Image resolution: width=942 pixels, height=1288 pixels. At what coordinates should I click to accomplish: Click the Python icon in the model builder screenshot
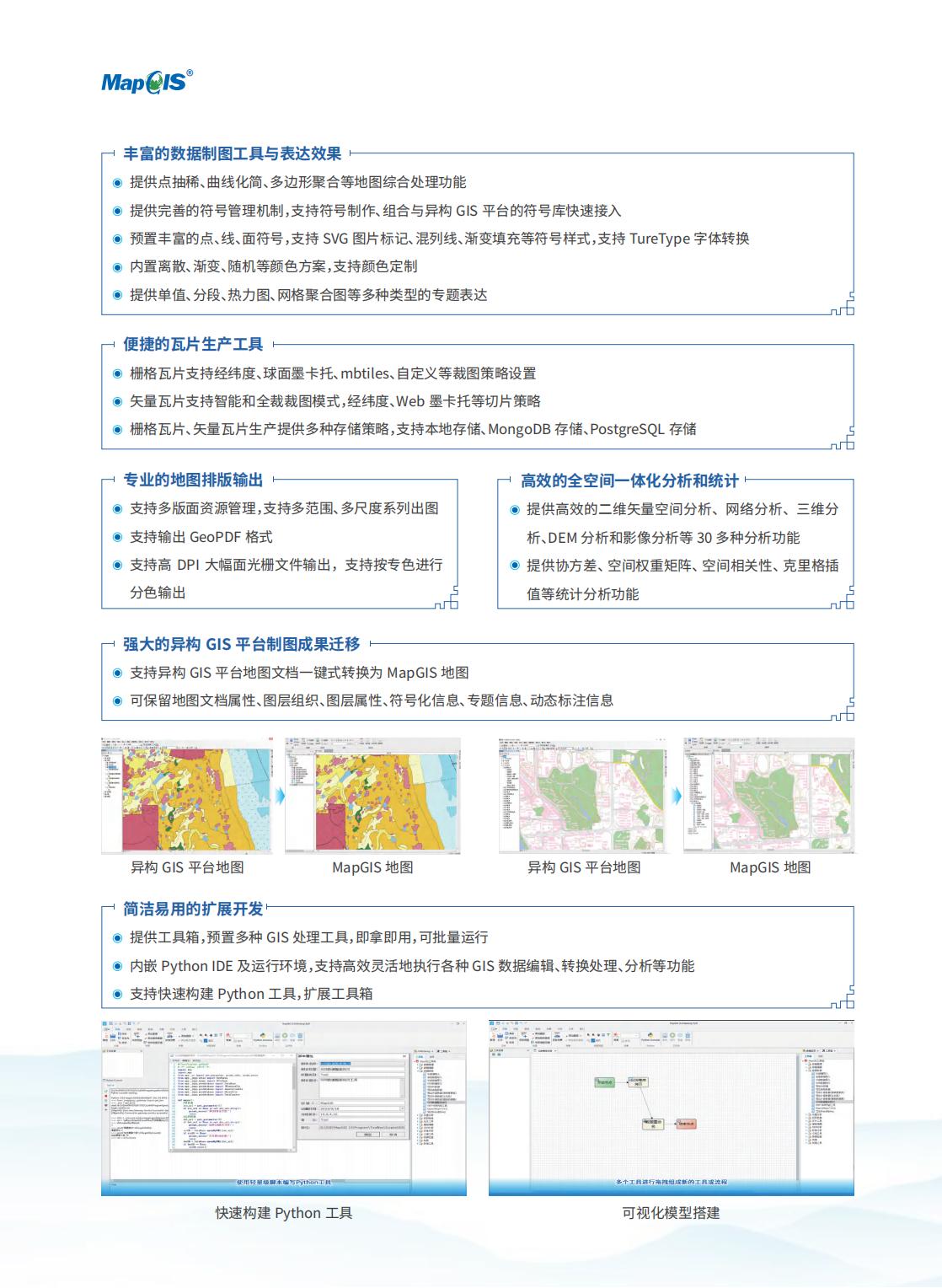[x=650, y=1035]
